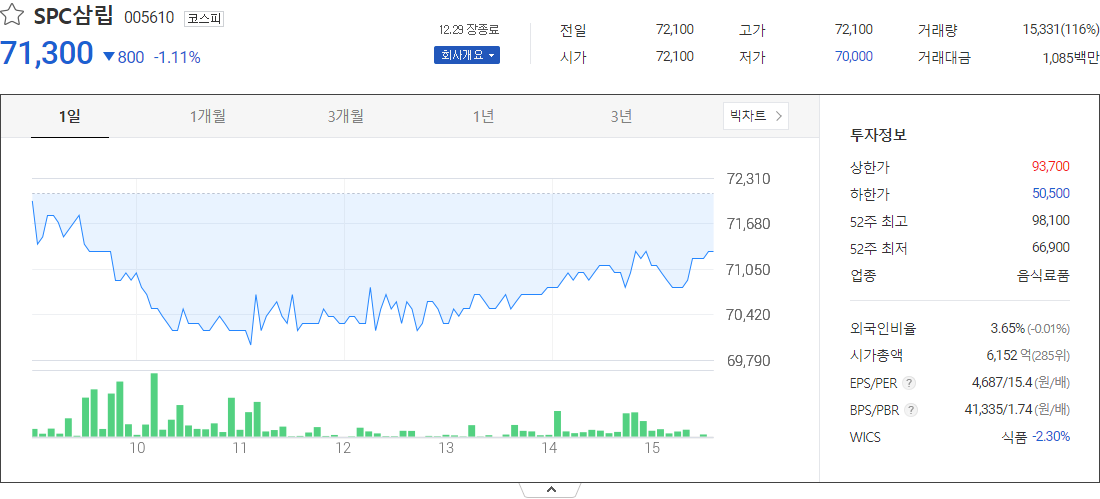Click the 외국인비율 value 3.65%
Viewport: 1100px width, 499px height.
point(1007,328)
